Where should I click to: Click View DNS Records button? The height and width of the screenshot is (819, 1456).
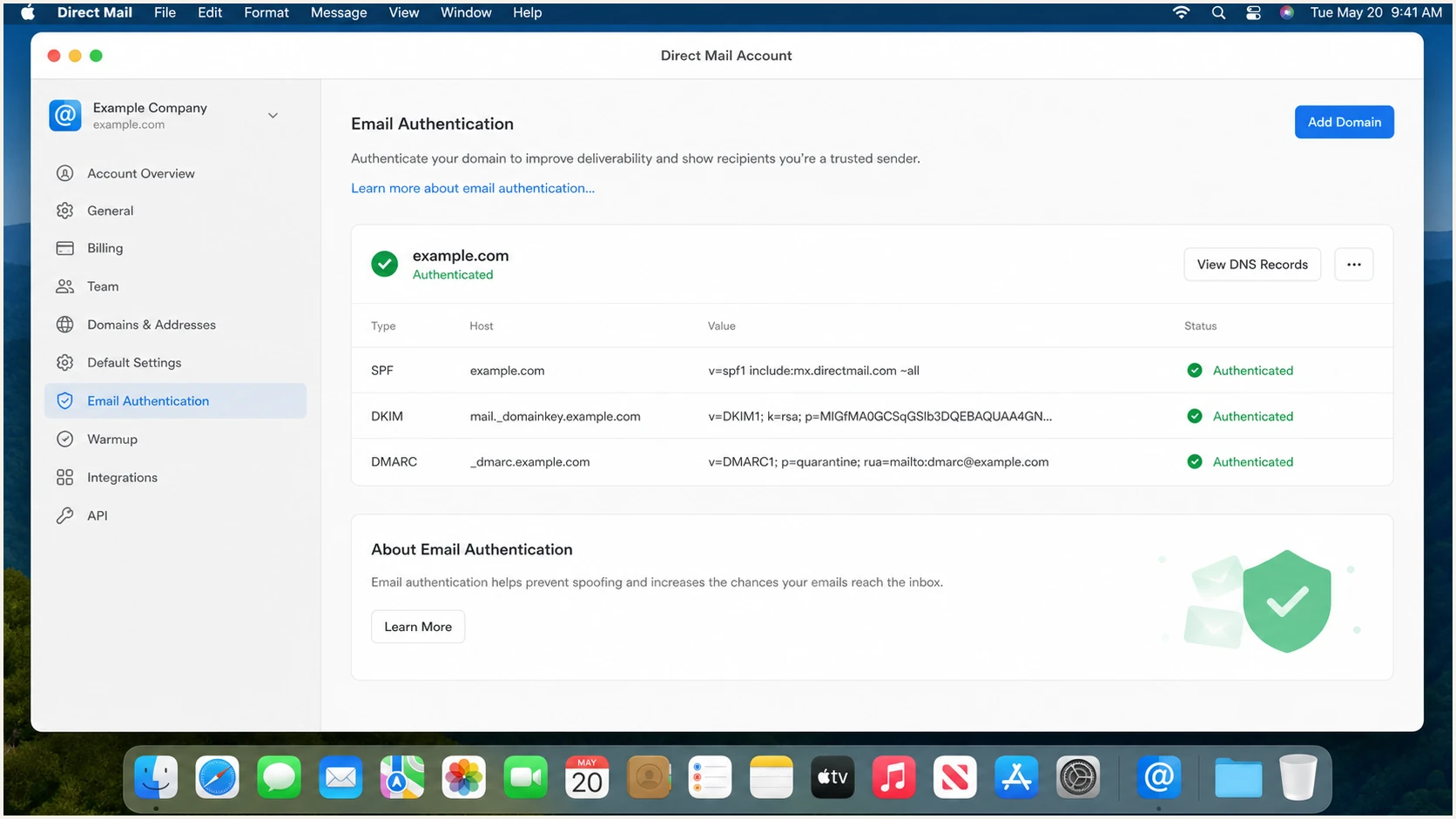pyautogui.click(x=1252, y=265)
